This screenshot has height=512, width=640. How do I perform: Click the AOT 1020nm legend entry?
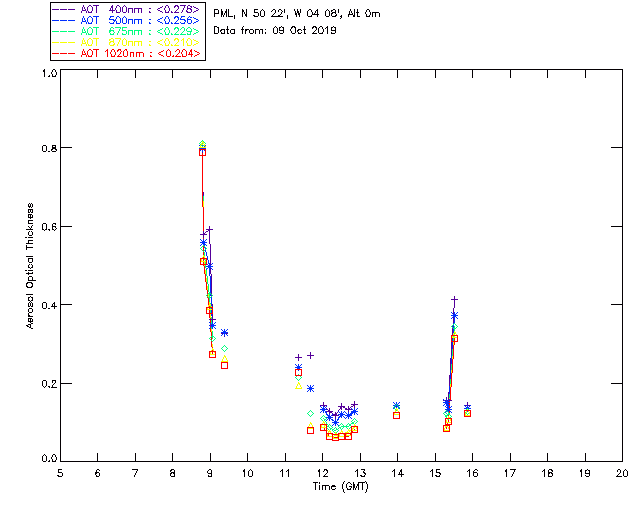click(x=126, y=53)
